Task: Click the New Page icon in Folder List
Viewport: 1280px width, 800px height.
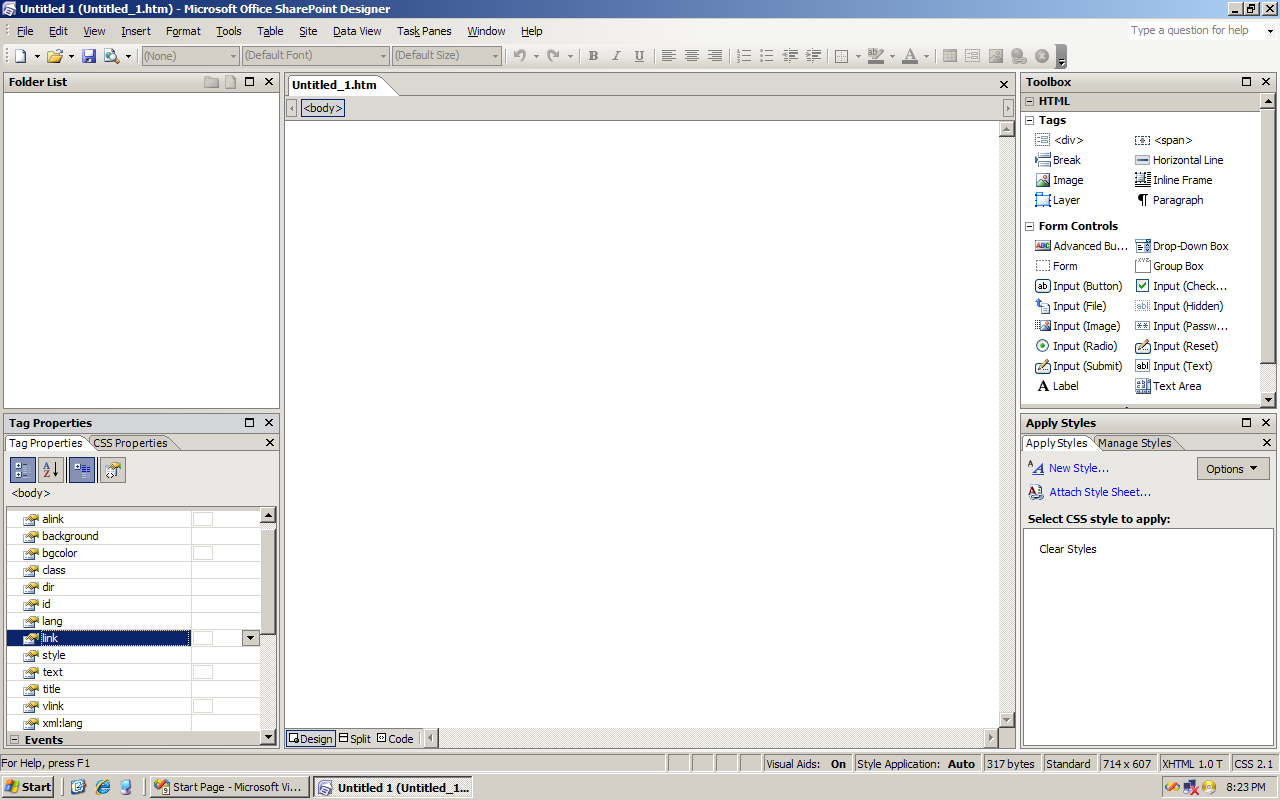Action: point(230,82)
